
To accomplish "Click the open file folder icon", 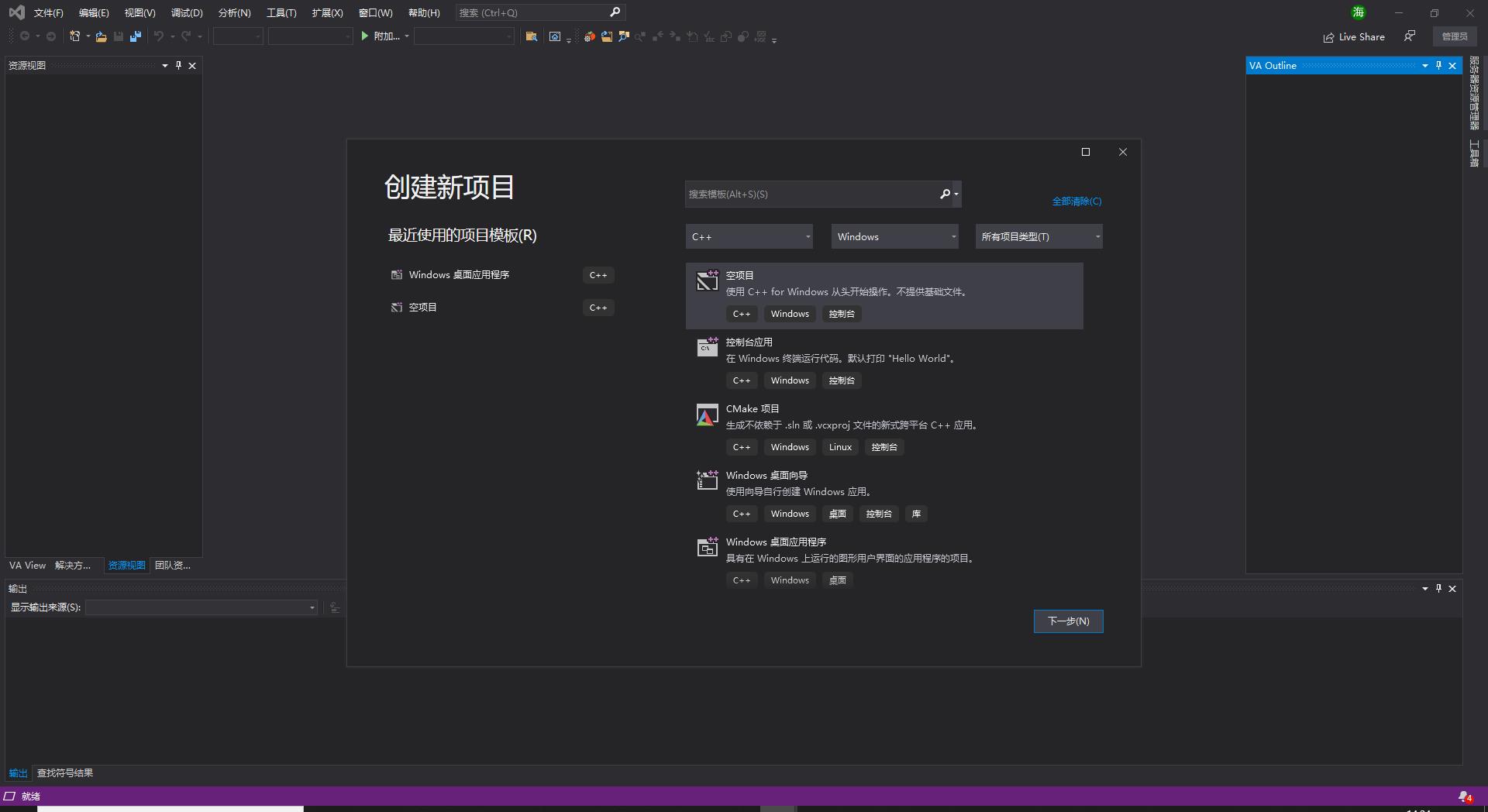I will [101, 36].
